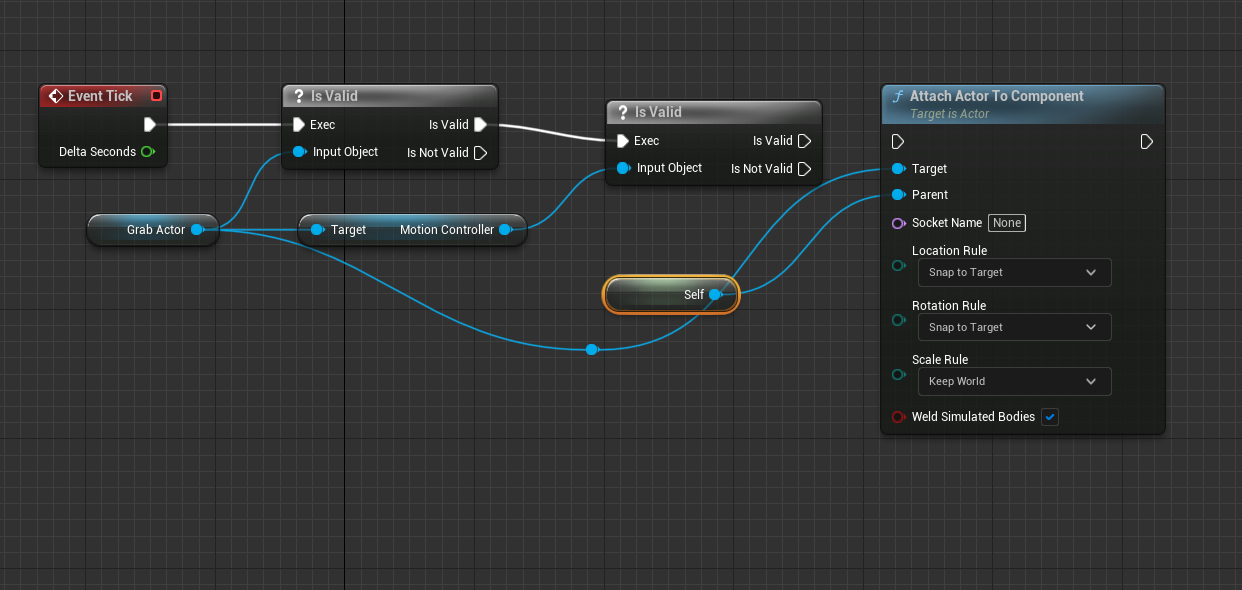Click Exec input pin of second Is Valid node

coord(623,141)
